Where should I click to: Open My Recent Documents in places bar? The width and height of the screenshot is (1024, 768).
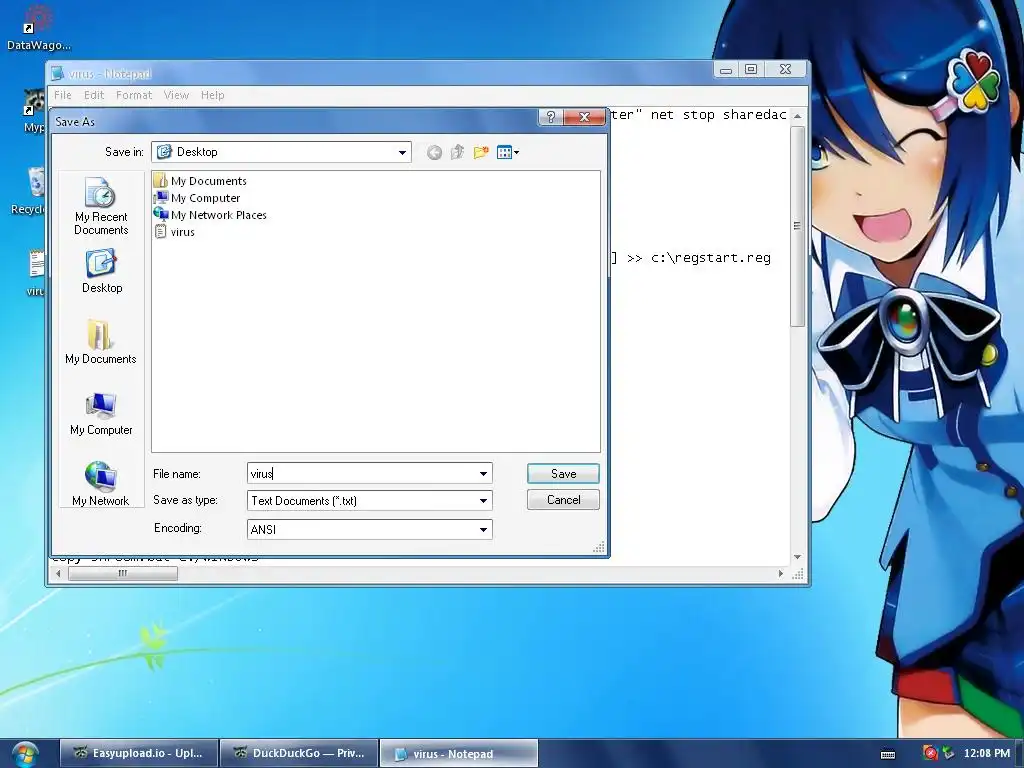(101, 206)
